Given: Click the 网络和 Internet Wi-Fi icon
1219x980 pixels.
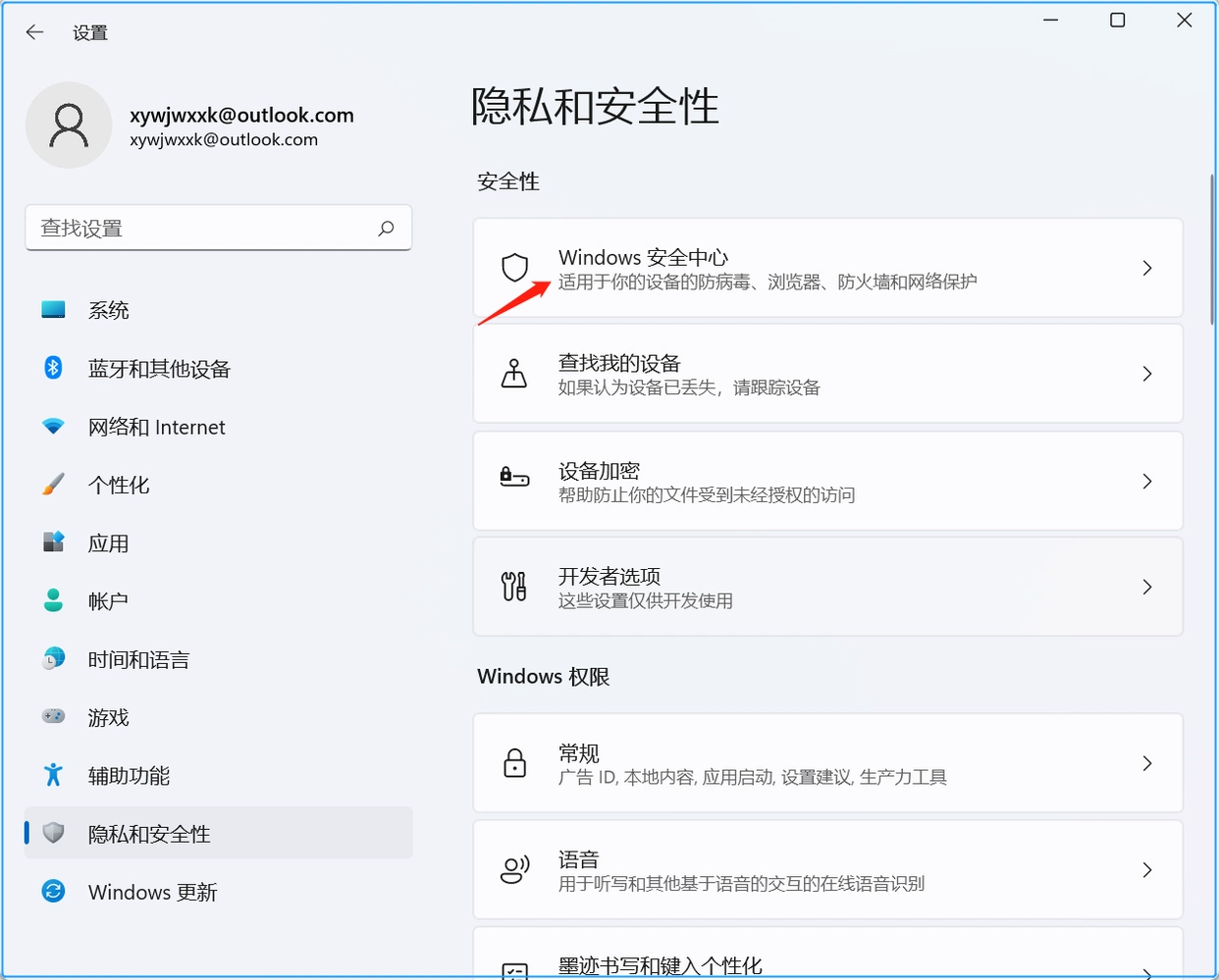Looking at the screenshot, I should [54, 427].
